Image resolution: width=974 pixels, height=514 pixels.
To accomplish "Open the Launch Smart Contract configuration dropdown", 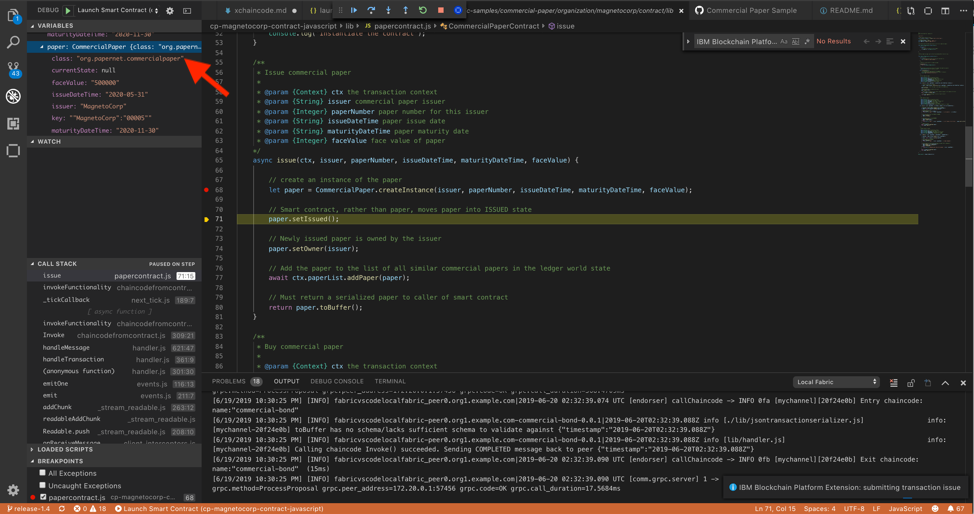I will click(118, 10).
